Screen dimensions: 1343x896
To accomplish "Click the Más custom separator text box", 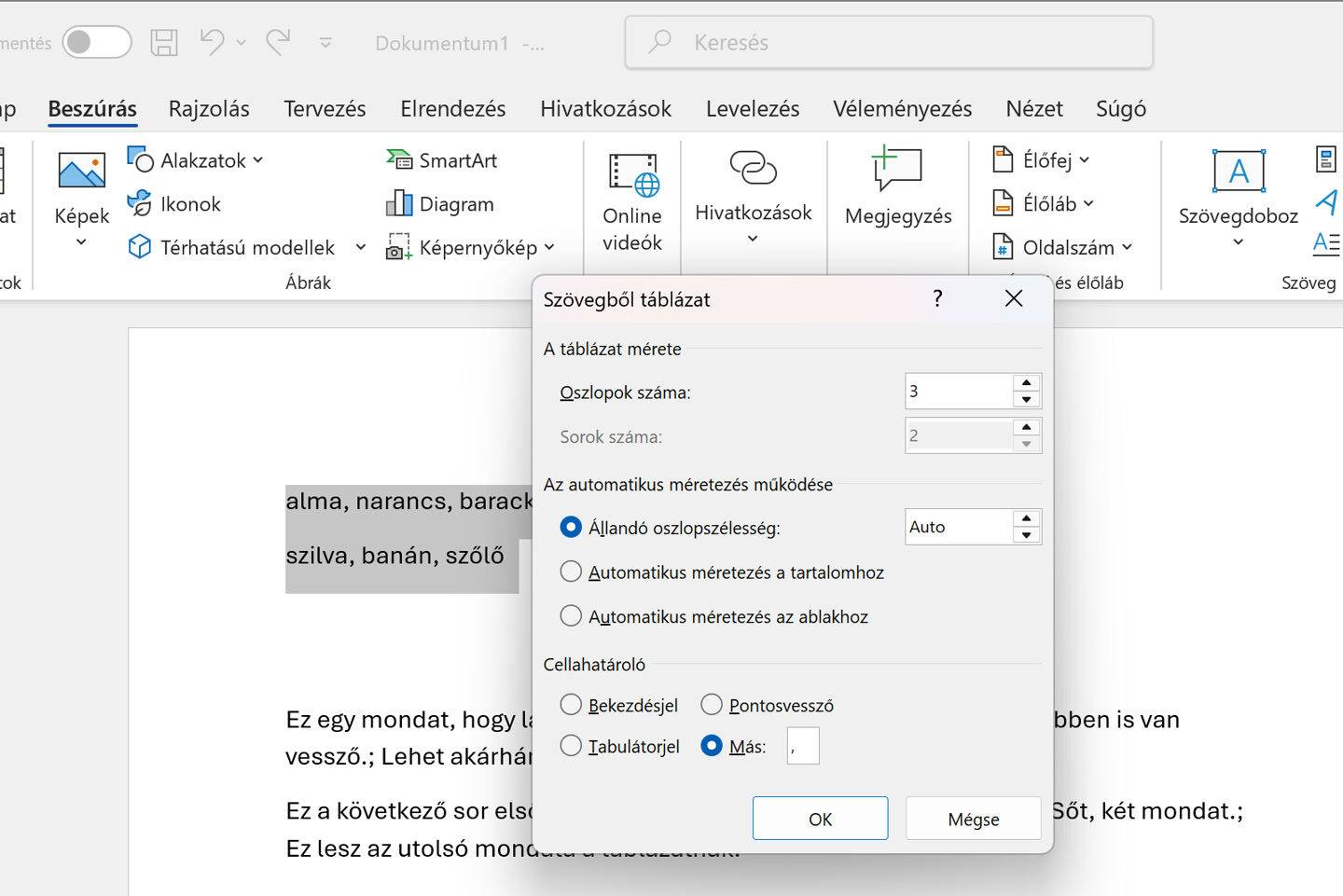I will pyautogui.click(x=803, y=746).
